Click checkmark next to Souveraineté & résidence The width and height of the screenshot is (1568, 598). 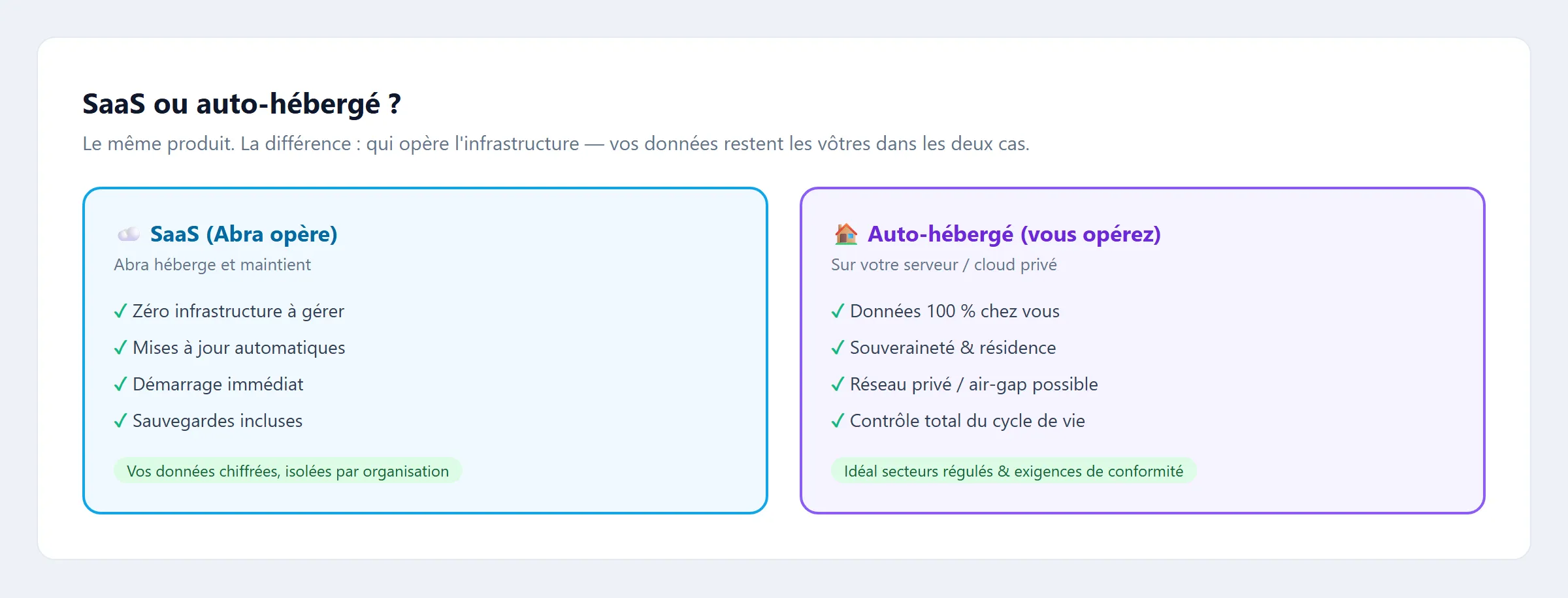tap(838, 348)
